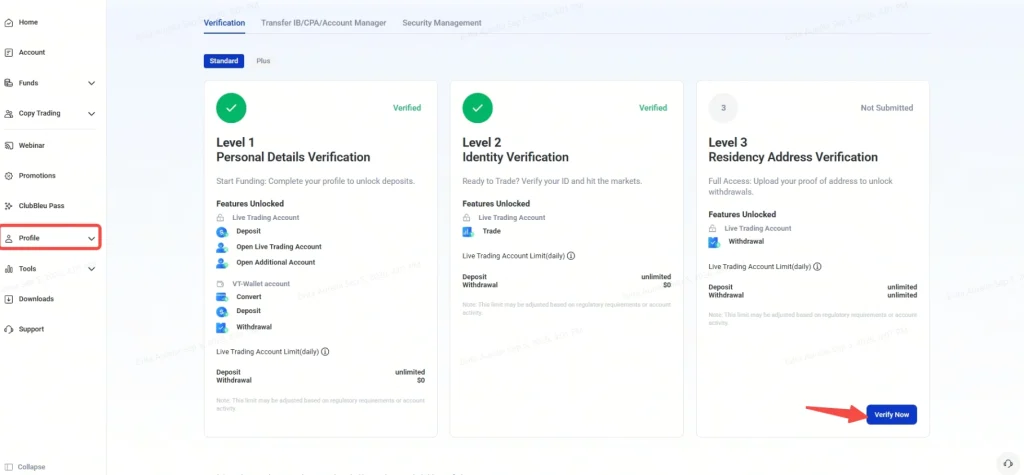Open the Home sidebar icon
The image size is (1024, 475).
tap(8, 22)
